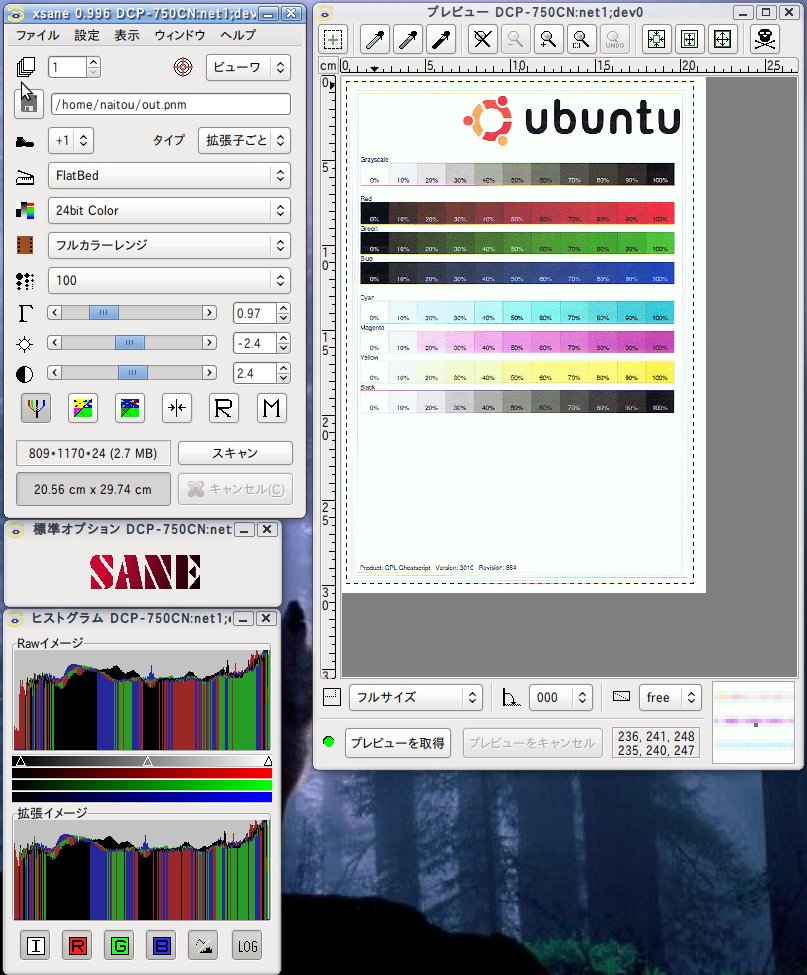The height and width of the screenshot is (975, 807).
Task: Pick white point with the white pipette
Action: click(375, 40)
